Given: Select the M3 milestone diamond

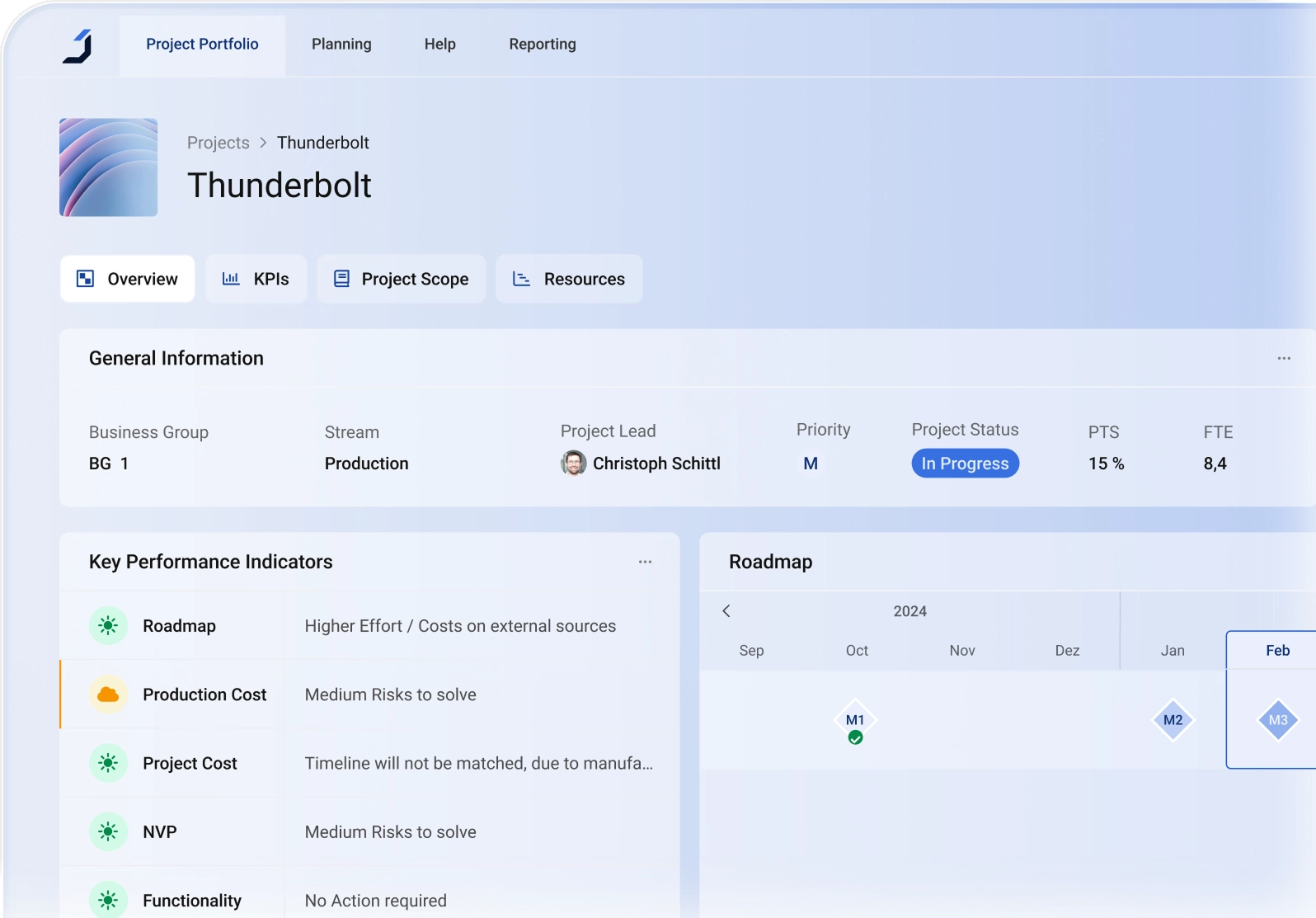Looking at the screenshot, I should [x=1278, y=720].
